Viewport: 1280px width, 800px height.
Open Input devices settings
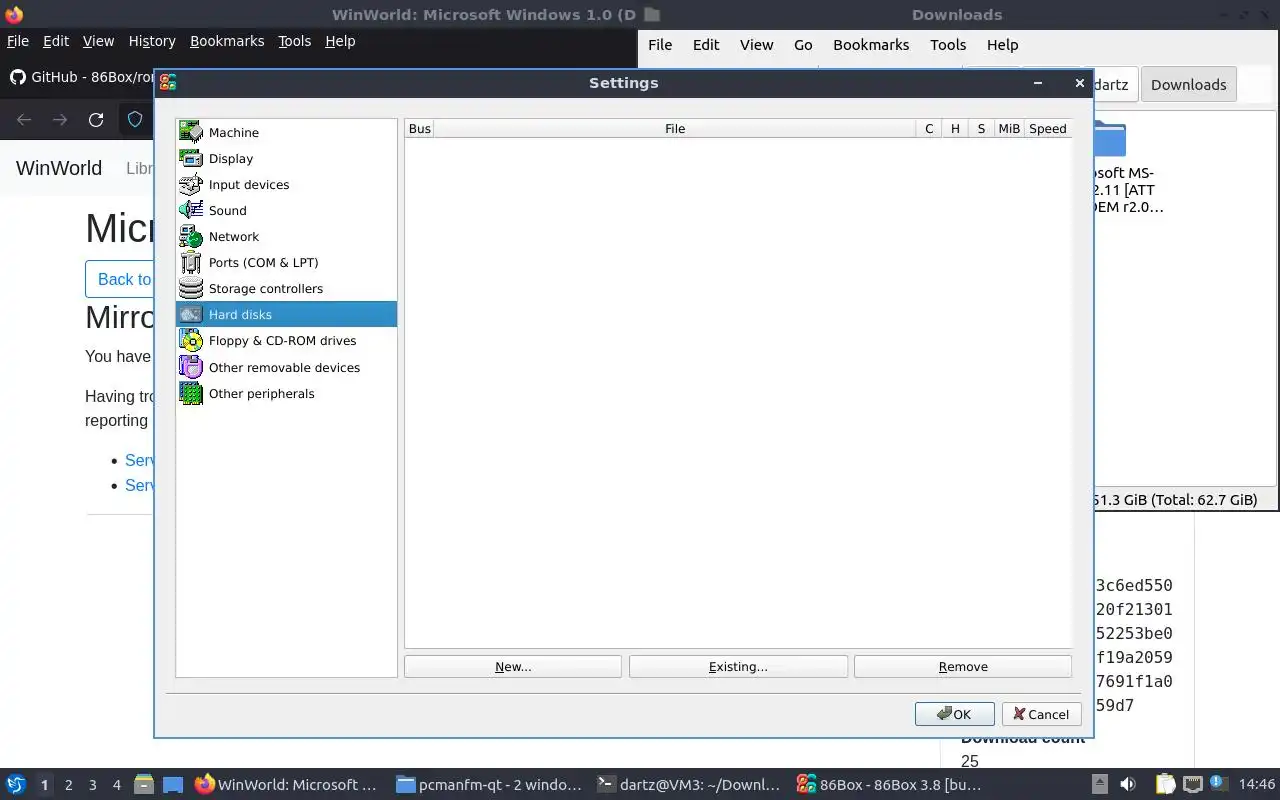pyautogui.click(x=286, y=184)
